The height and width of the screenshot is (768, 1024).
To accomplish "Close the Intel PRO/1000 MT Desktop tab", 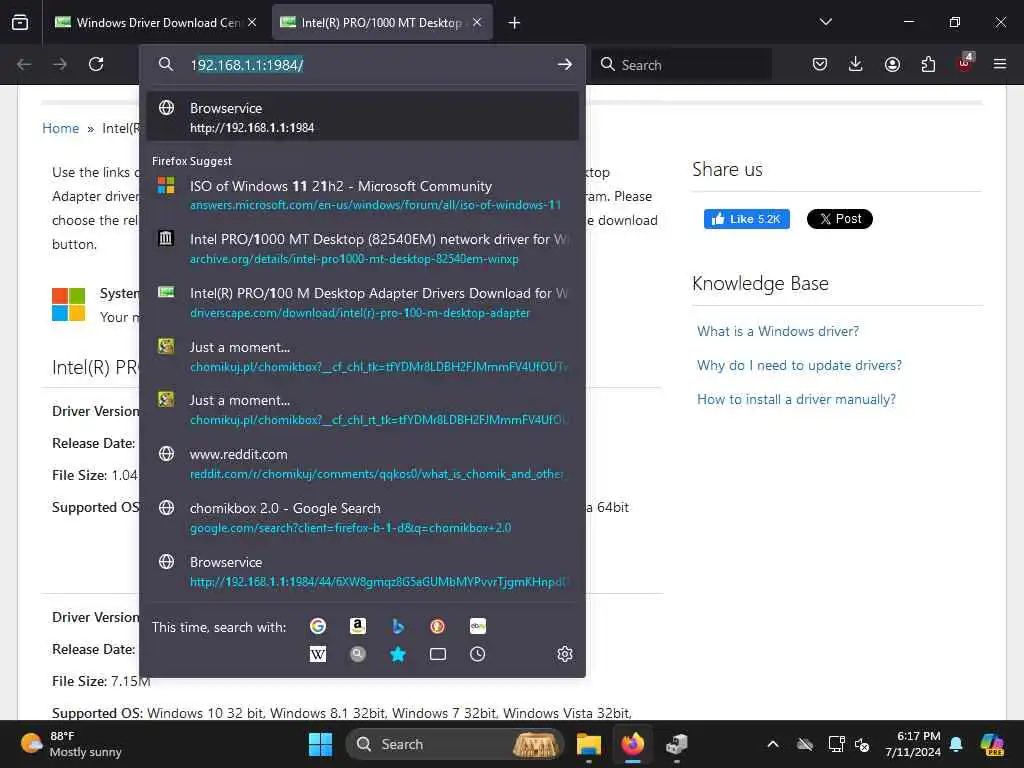I will coord(477,22).
